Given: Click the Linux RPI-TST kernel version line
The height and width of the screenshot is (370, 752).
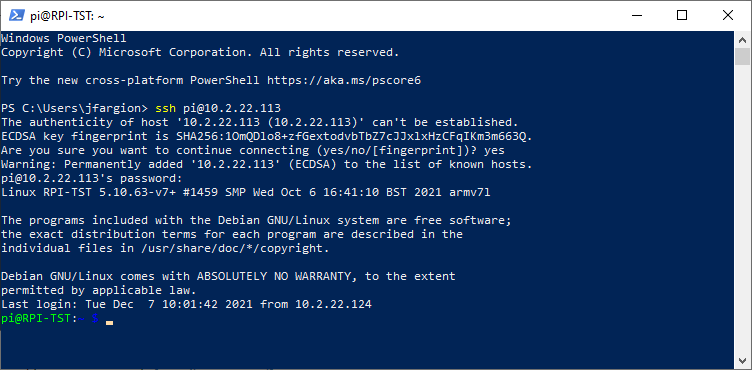Looking at the screenshot, I should (246, 192).
